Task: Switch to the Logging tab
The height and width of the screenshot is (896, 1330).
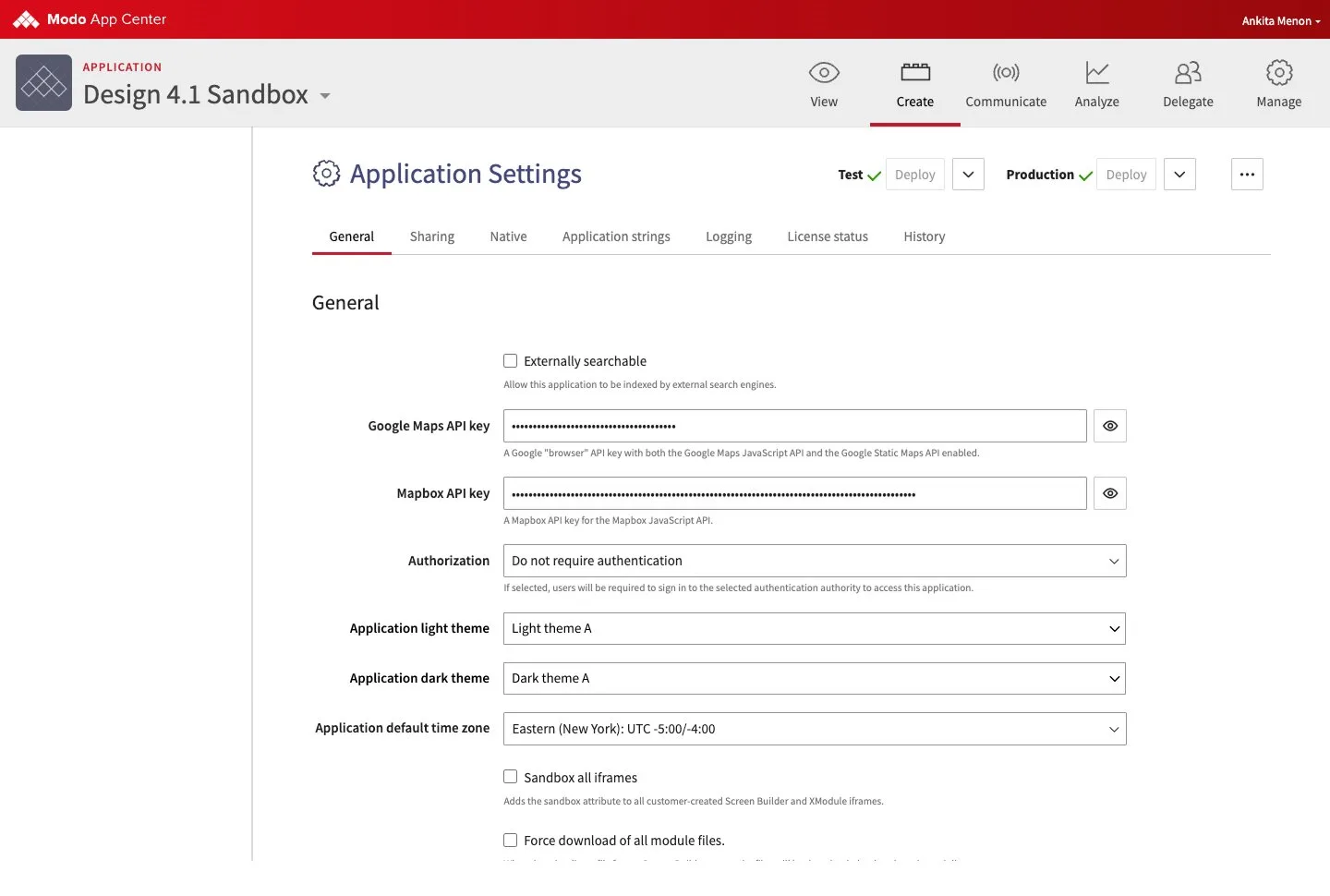Action: click(x=729, y=236)
